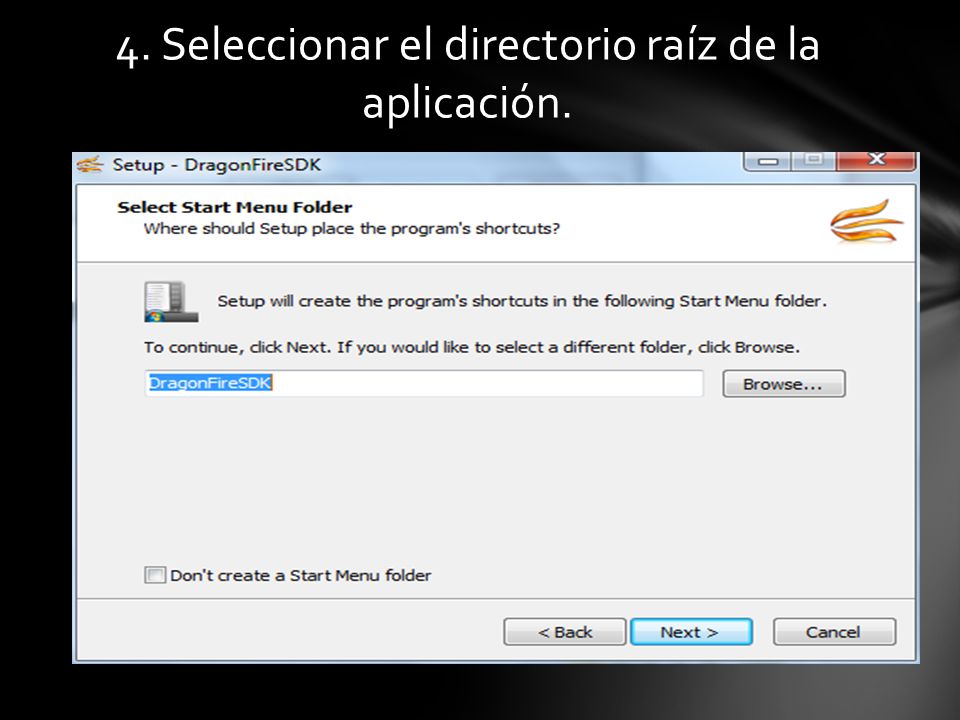Enable Don't create a Start Menu folder
The height and width of the screenshot is (720, 960).
point(155,575)
